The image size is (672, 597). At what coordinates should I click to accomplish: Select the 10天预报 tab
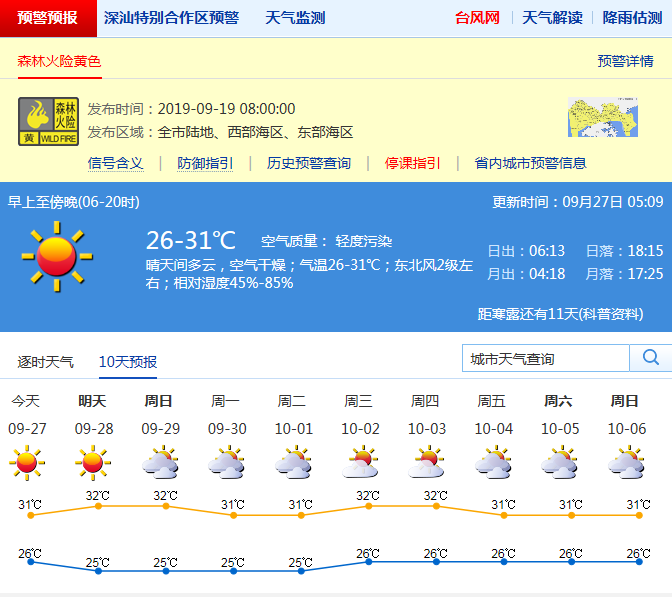tap(128, 362)
